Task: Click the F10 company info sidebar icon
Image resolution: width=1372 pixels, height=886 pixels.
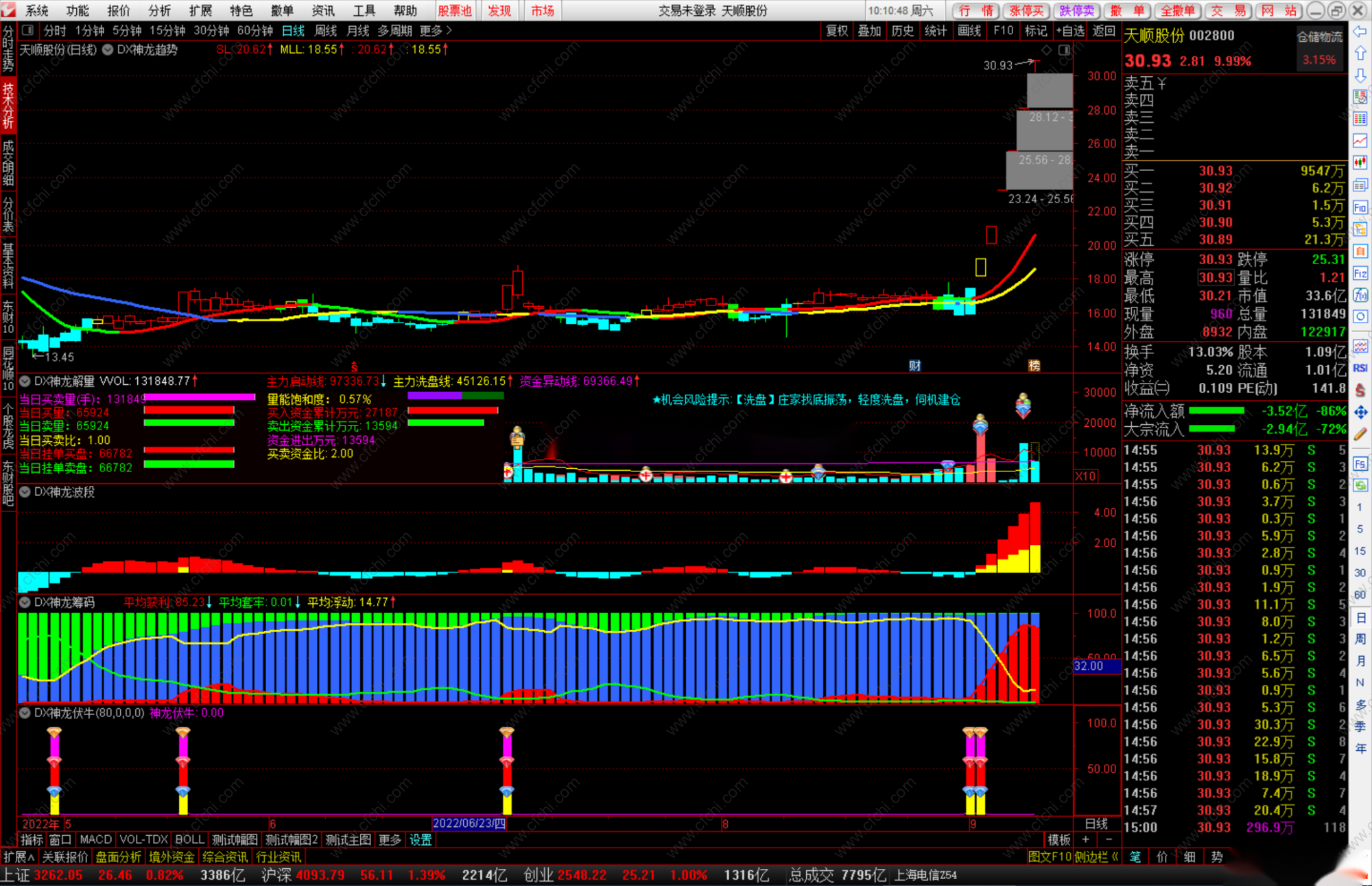Action: pyautogui.click(x=1360, y=207)
